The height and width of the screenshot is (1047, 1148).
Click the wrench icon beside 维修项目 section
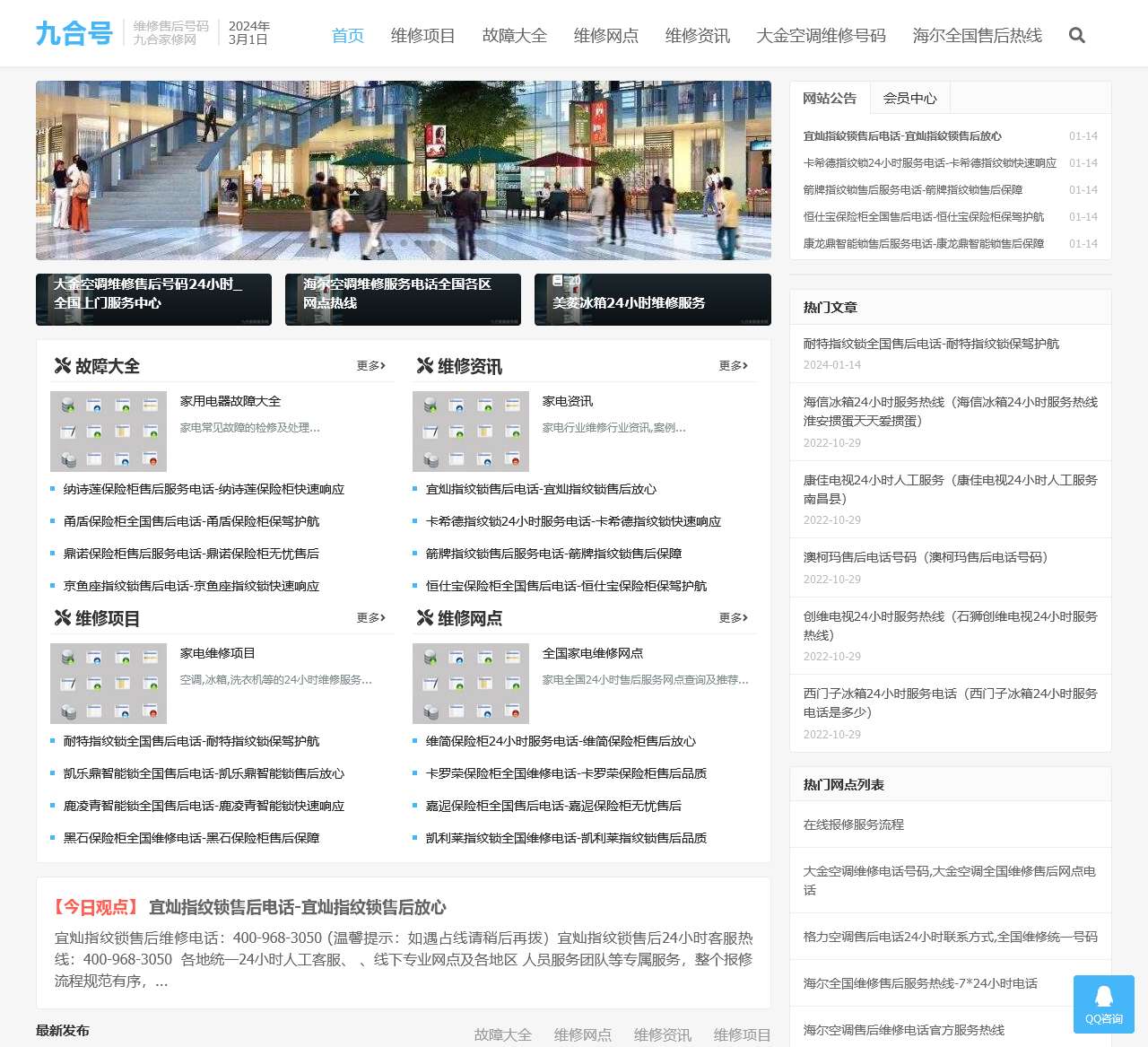click(x=62, y=618)
